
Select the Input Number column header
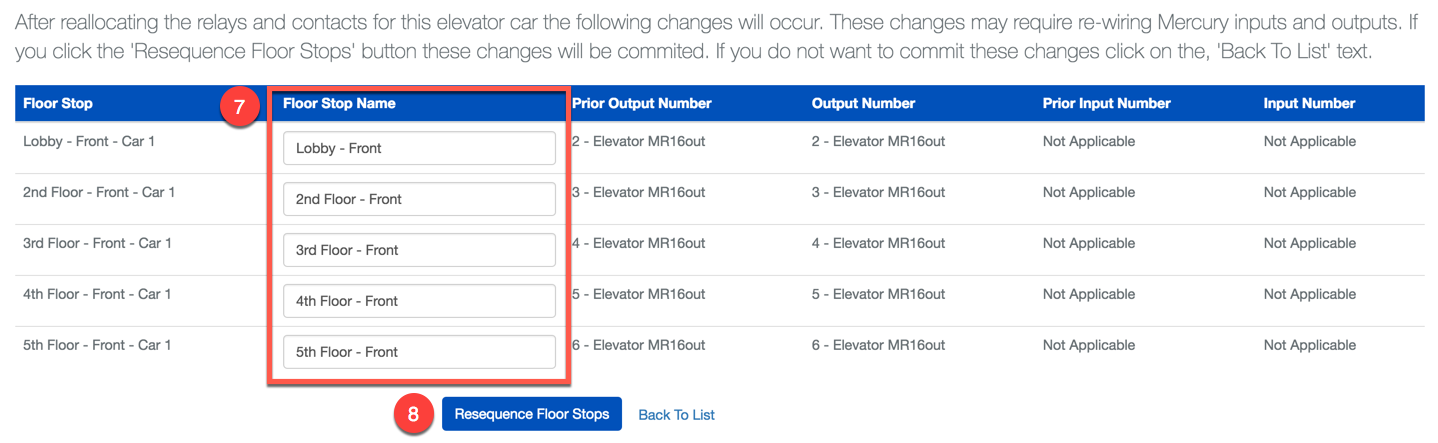pos(1309,103)
